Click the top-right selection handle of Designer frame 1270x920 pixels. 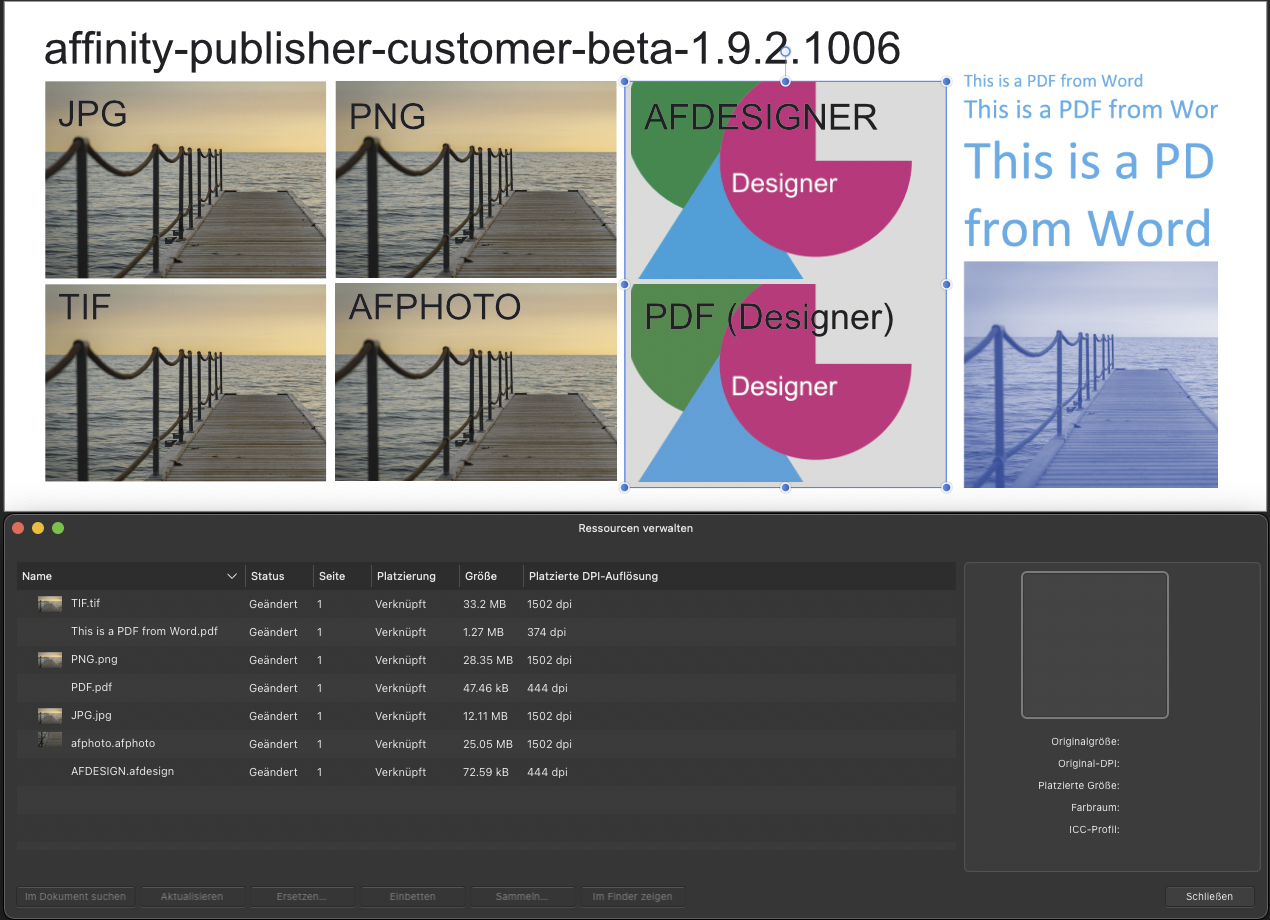[x=946, y=81]
